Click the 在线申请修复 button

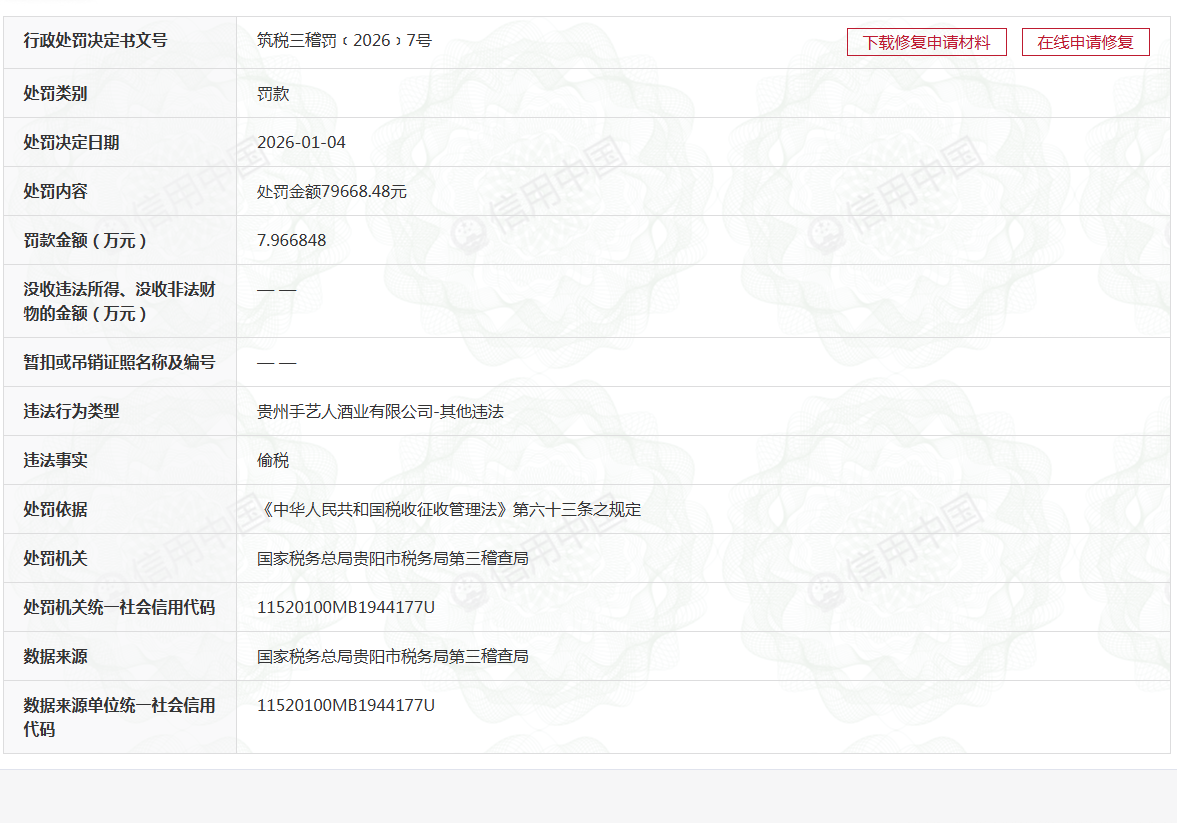tap(1085, 42)
